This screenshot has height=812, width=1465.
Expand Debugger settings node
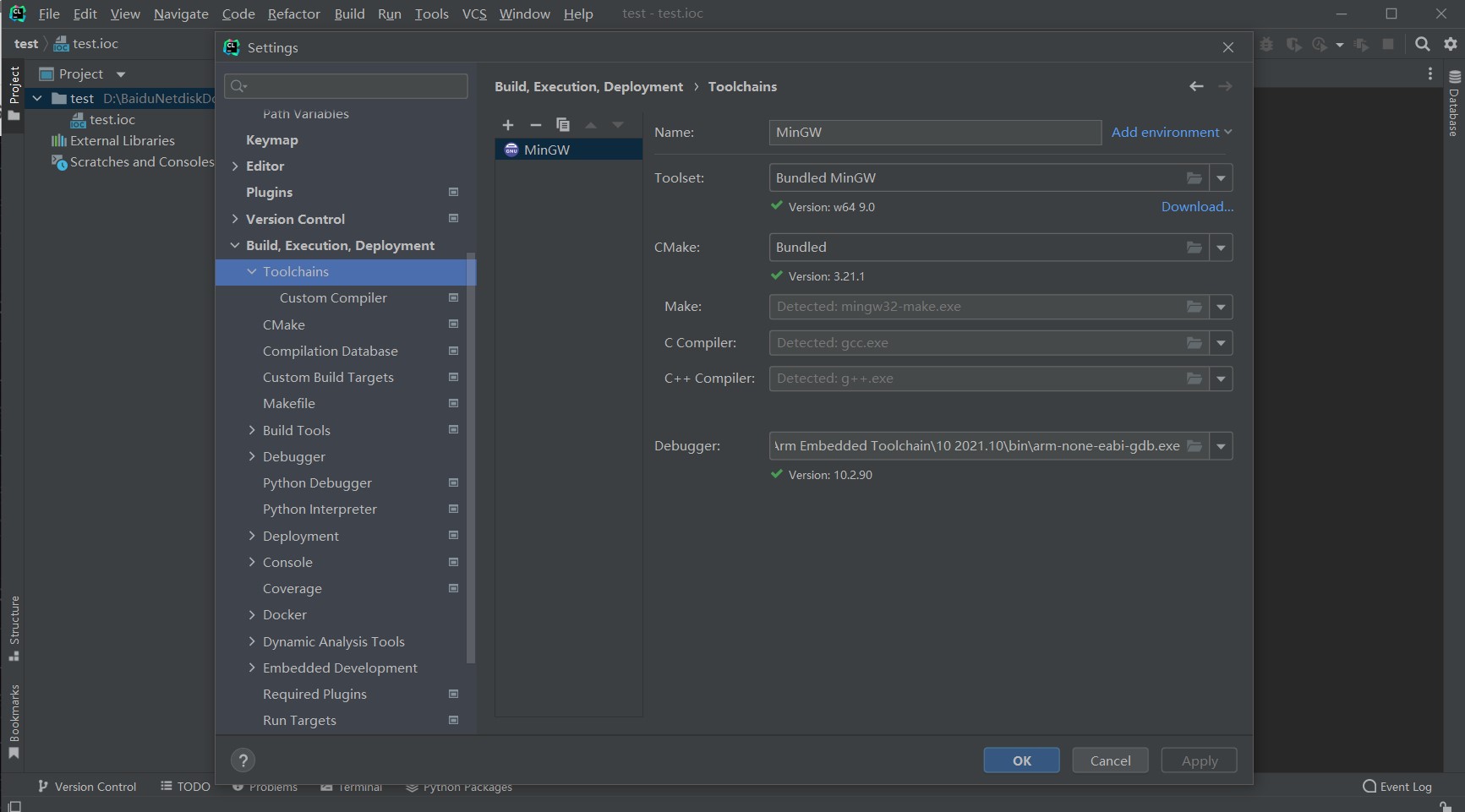252,456
